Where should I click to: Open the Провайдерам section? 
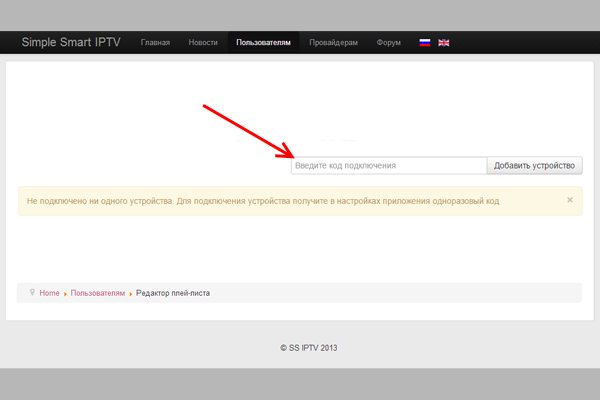click(335, 43)
